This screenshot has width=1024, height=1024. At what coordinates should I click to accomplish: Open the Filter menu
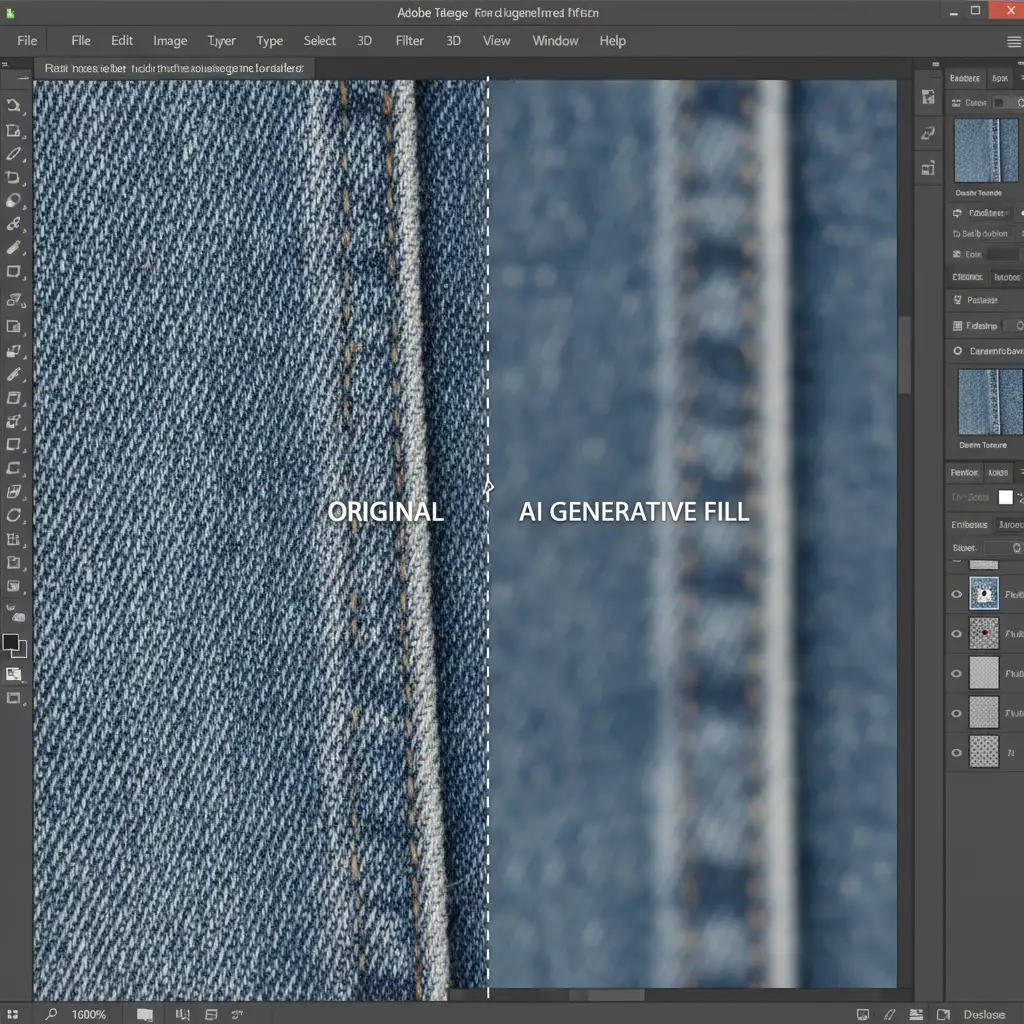410,41
